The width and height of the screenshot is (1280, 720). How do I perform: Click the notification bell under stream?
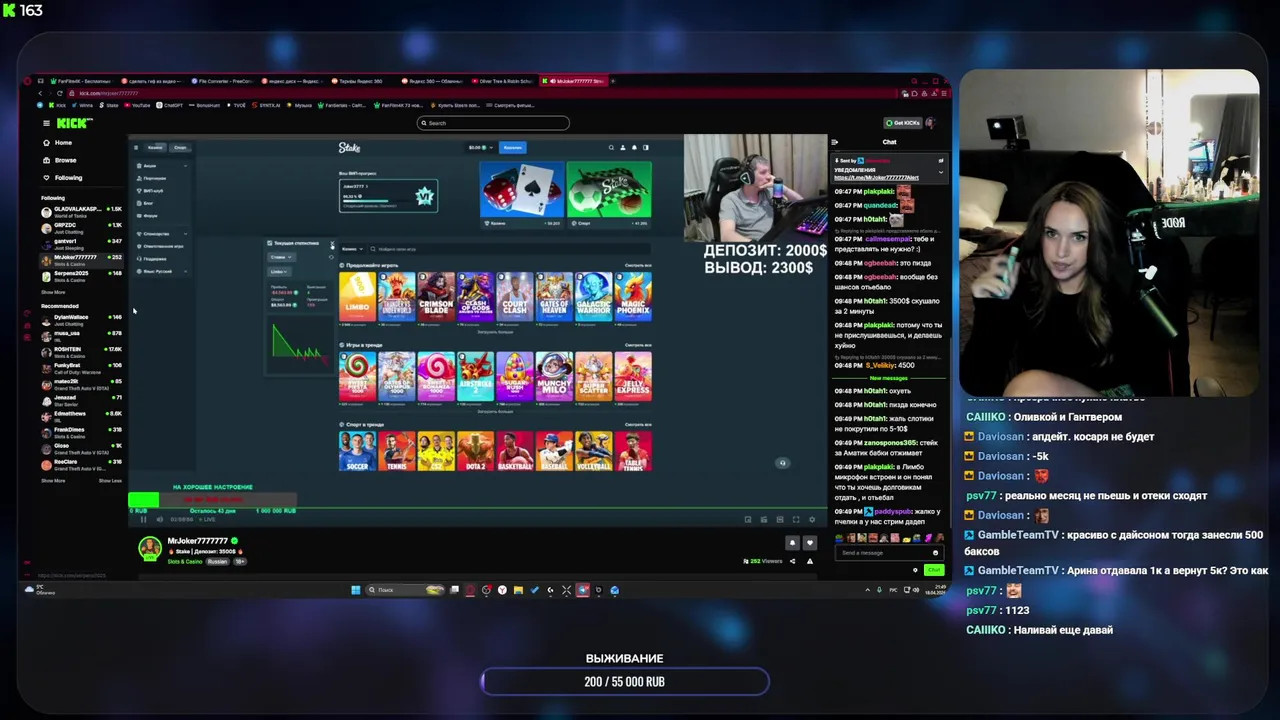tap(792, 543)
